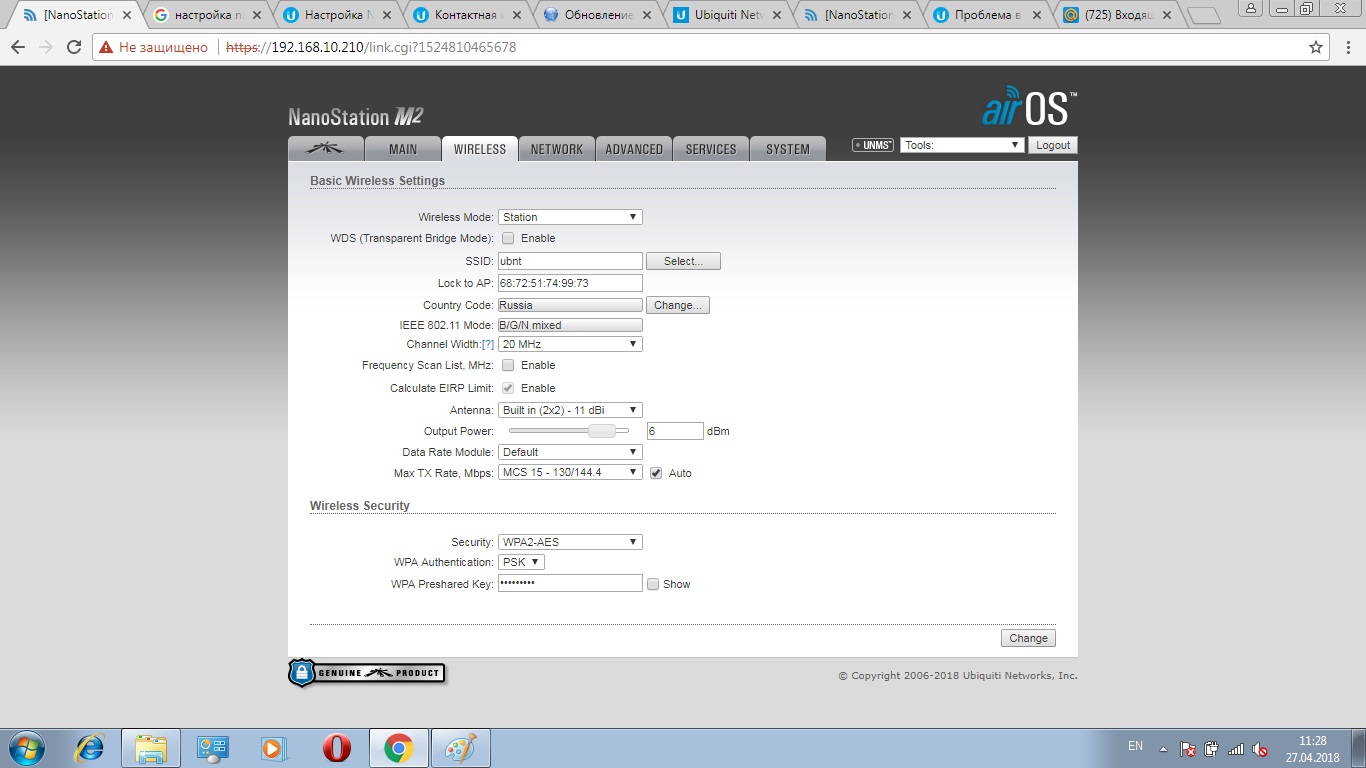Open the ADVANCED tab

tap(634, 148)
